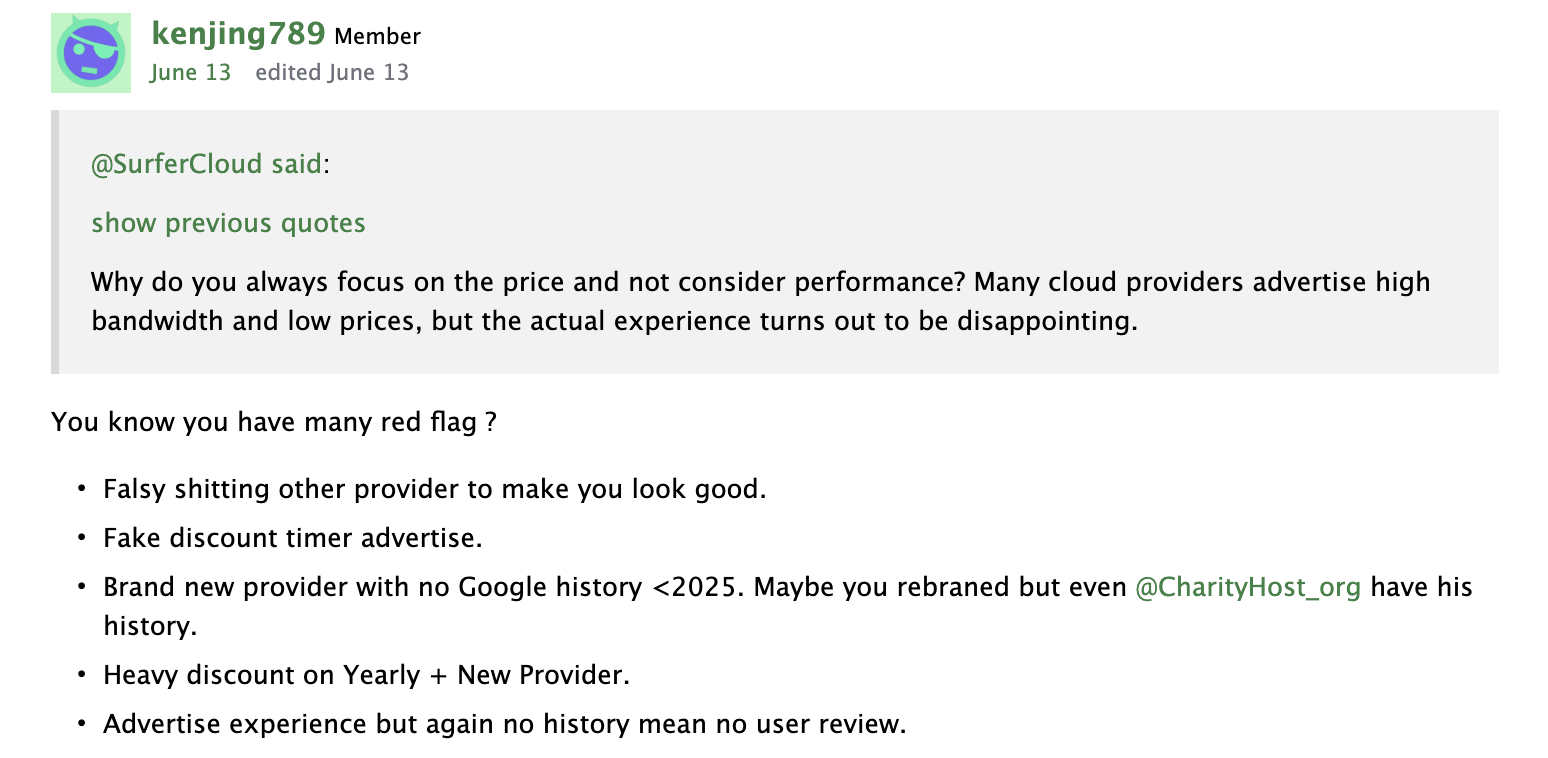Screen dimensions: 1548x758
Task: Click "You know you have many red flag ?"
Action: tap(274, 422)
